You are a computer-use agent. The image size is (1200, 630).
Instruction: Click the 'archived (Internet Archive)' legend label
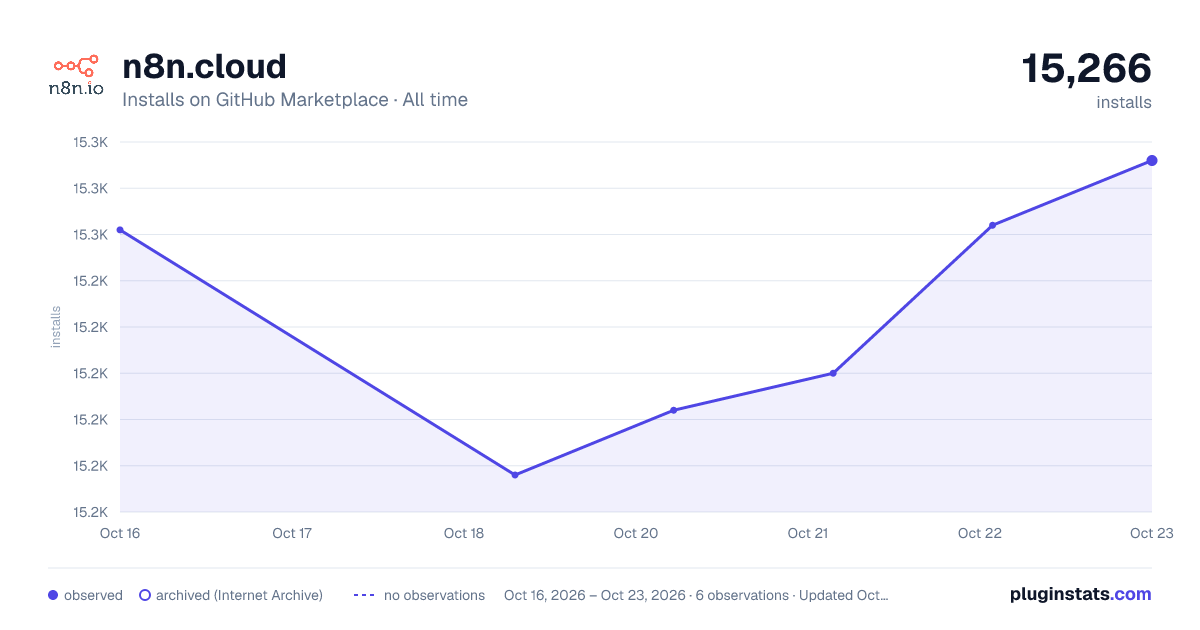click(239, 595)
